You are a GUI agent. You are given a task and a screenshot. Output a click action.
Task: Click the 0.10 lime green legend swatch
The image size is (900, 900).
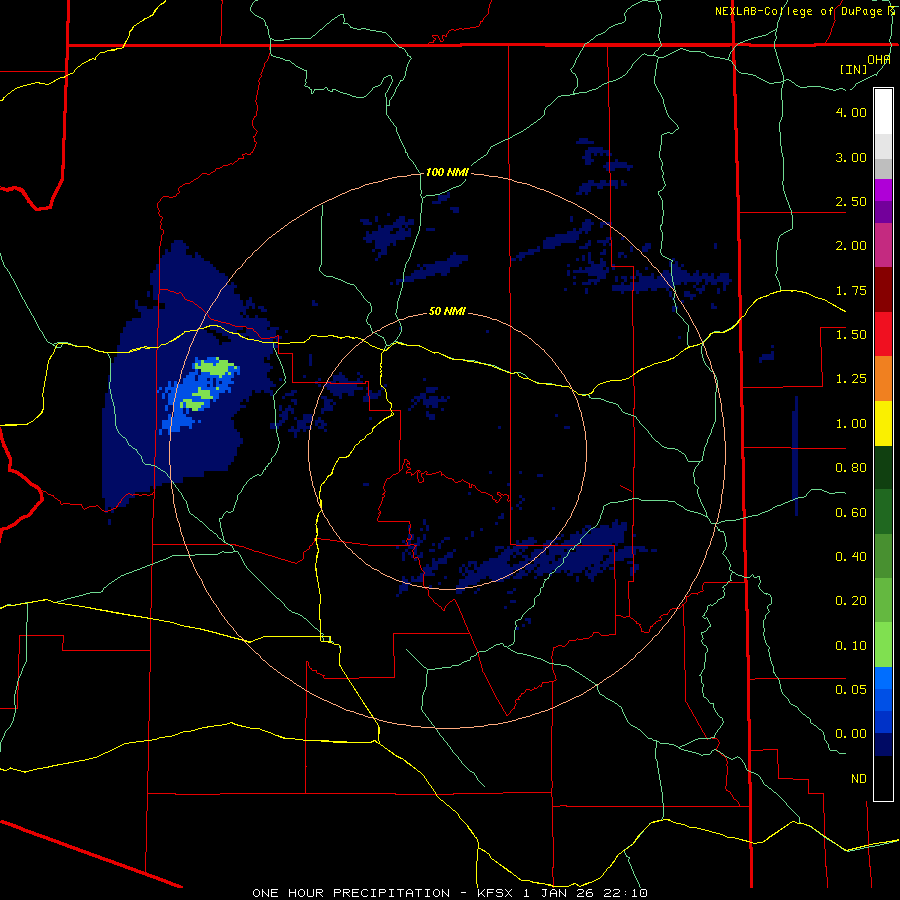(883, 645)
